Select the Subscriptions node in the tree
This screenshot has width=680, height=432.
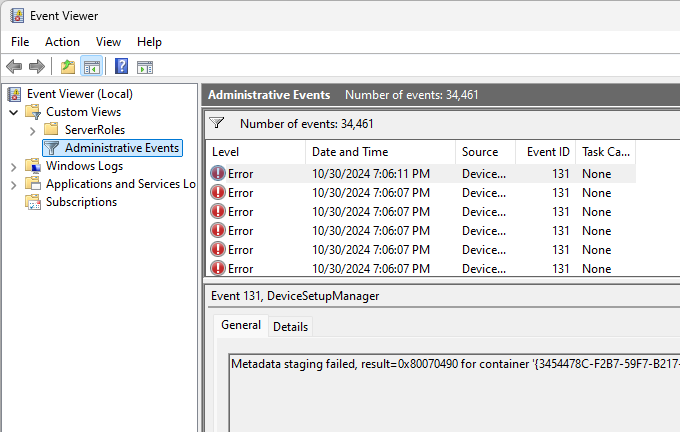[81, 202]
